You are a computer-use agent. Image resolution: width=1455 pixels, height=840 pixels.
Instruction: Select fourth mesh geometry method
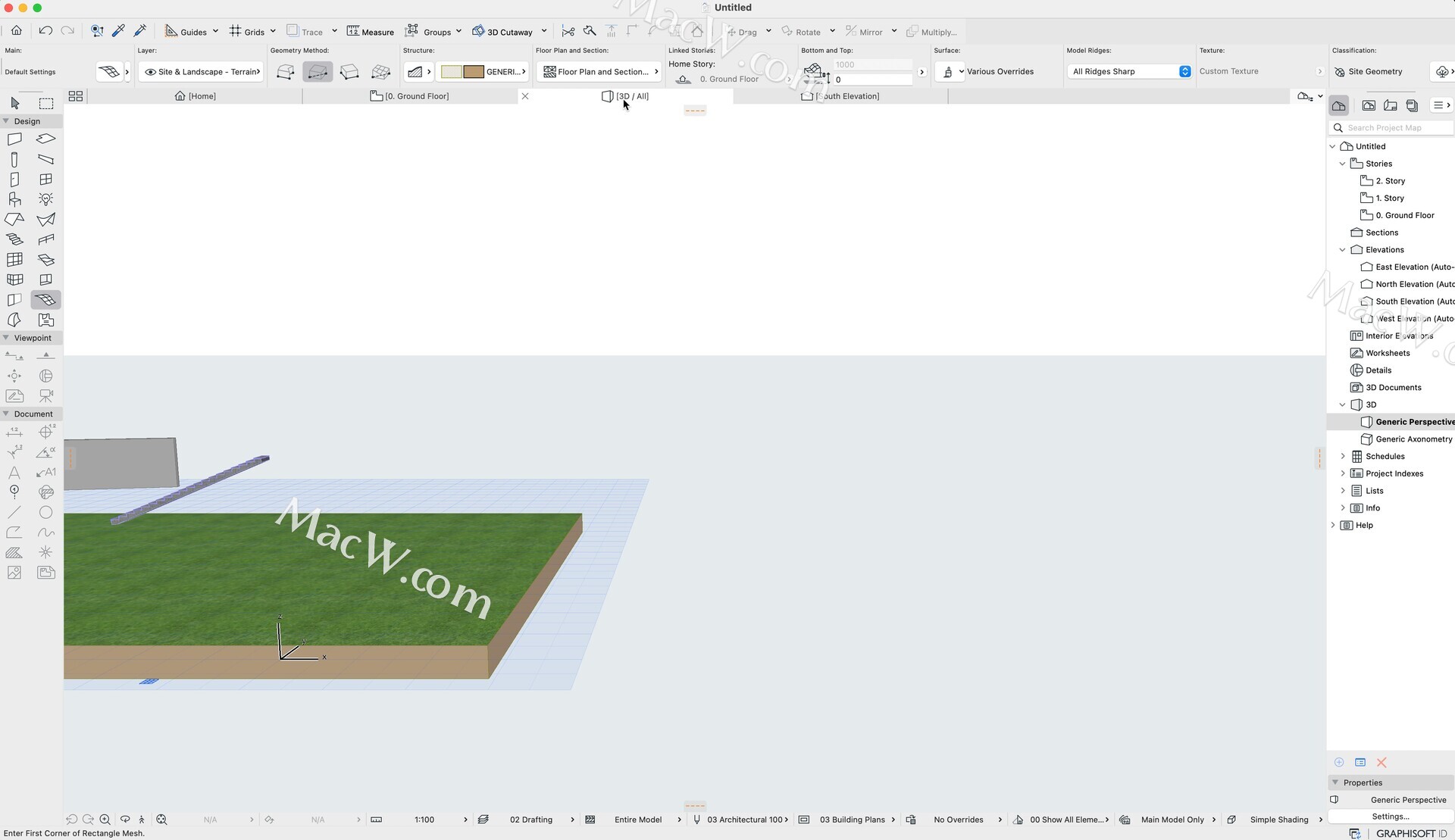381,72
